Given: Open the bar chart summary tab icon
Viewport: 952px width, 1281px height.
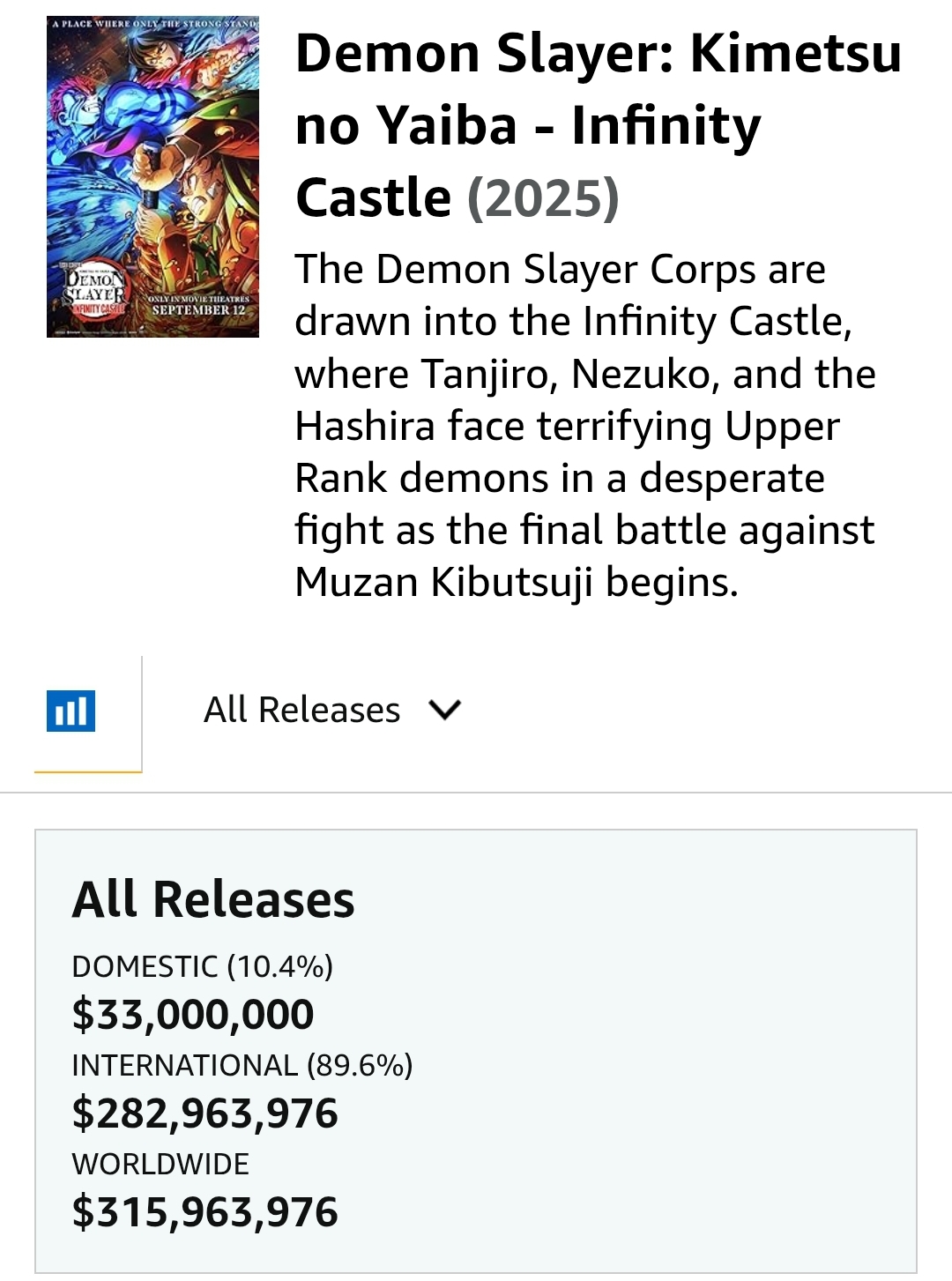Looking at the screenshot, I should [x=71, y=711].
